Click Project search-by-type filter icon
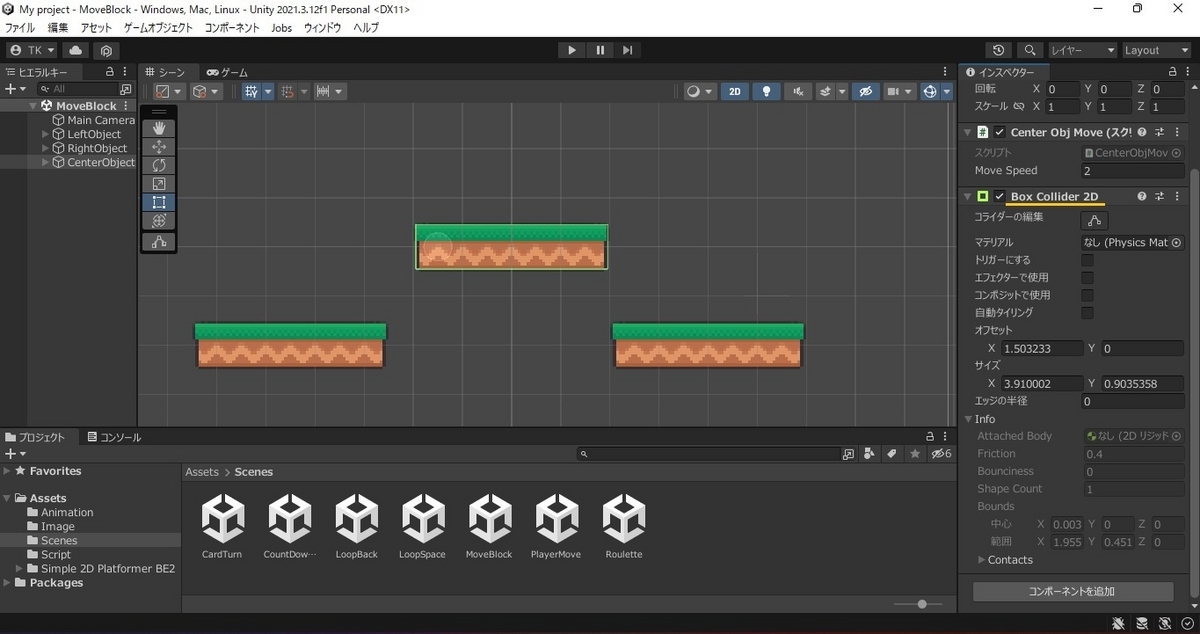 [869, 454]
